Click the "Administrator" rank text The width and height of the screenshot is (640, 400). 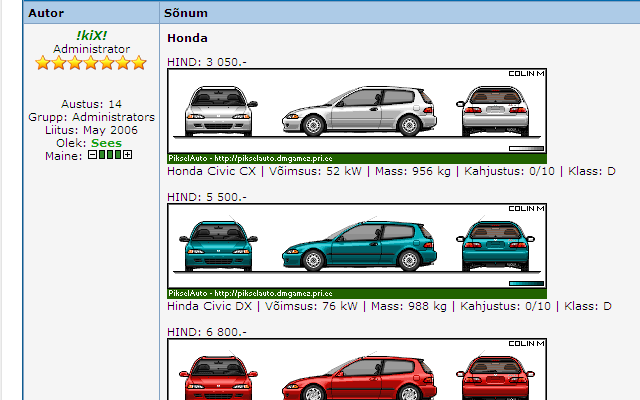click(x=91, y=49)
